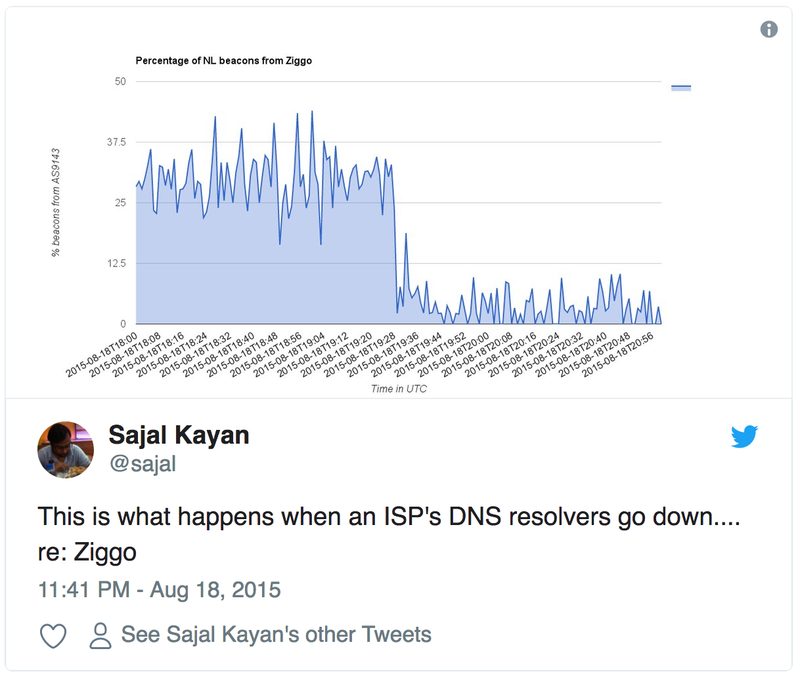This screenshot has width=800, height=676.
Task: Click the info icon above the chart
Action: 769,29
